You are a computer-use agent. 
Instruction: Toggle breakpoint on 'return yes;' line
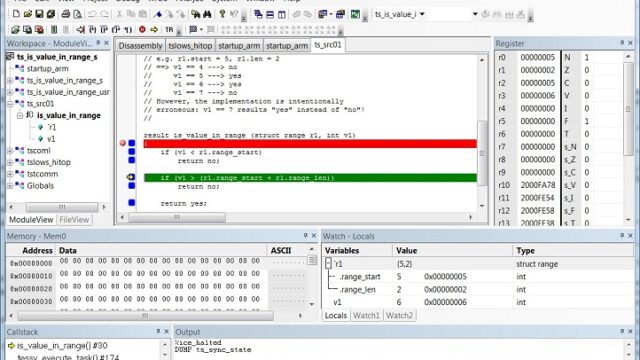click(131, 202)
